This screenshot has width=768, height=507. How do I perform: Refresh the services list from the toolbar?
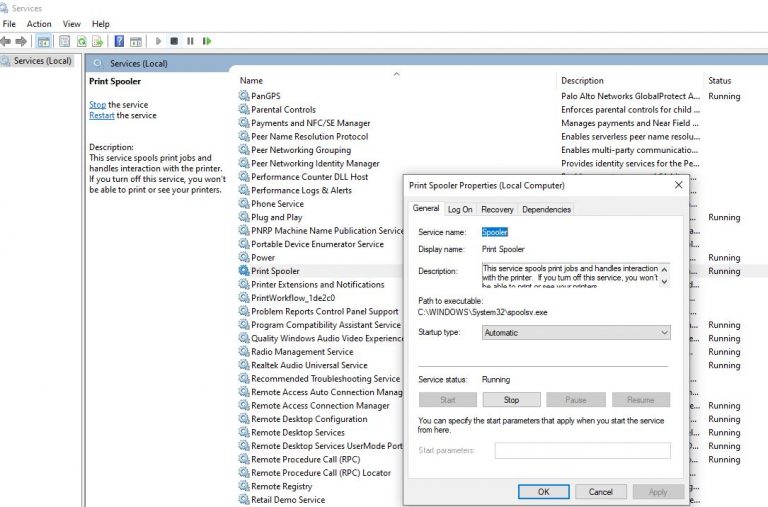81,41
